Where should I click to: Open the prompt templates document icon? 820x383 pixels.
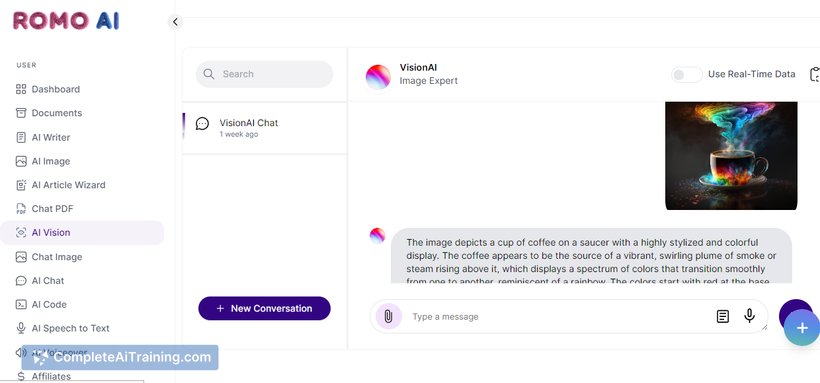click(722, 317)
